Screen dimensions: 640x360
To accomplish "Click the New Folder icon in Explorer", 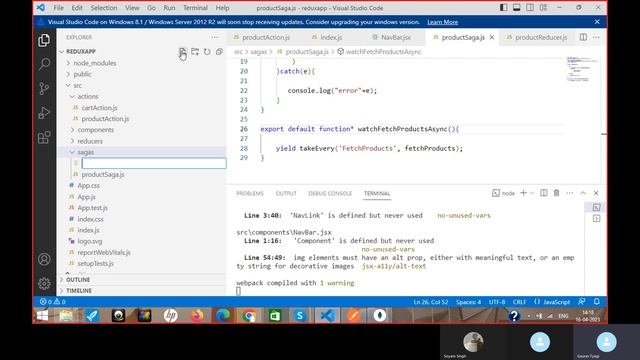I will pos(195,51).
